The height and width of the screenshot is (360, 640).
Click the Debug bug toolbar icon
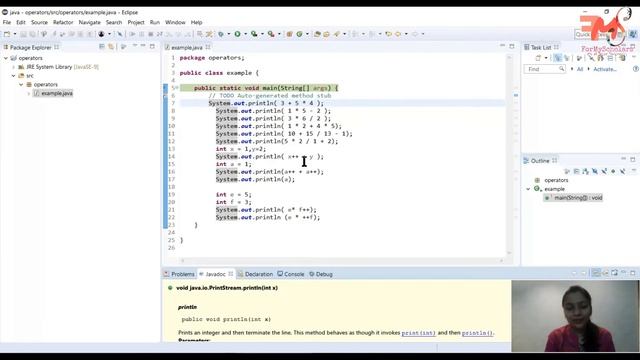pos(221,34)
